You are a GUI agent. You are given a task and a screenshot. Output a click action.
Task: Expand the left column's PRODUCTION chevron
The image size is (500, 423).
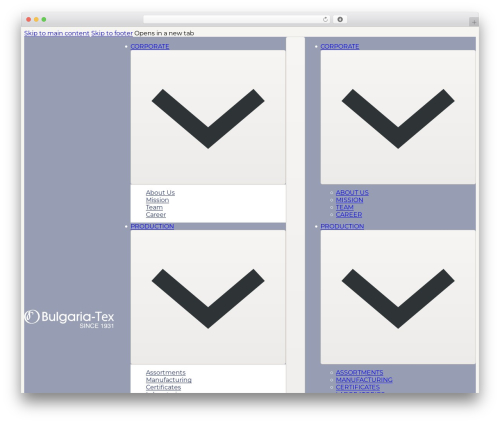click(x=208, y=297)
